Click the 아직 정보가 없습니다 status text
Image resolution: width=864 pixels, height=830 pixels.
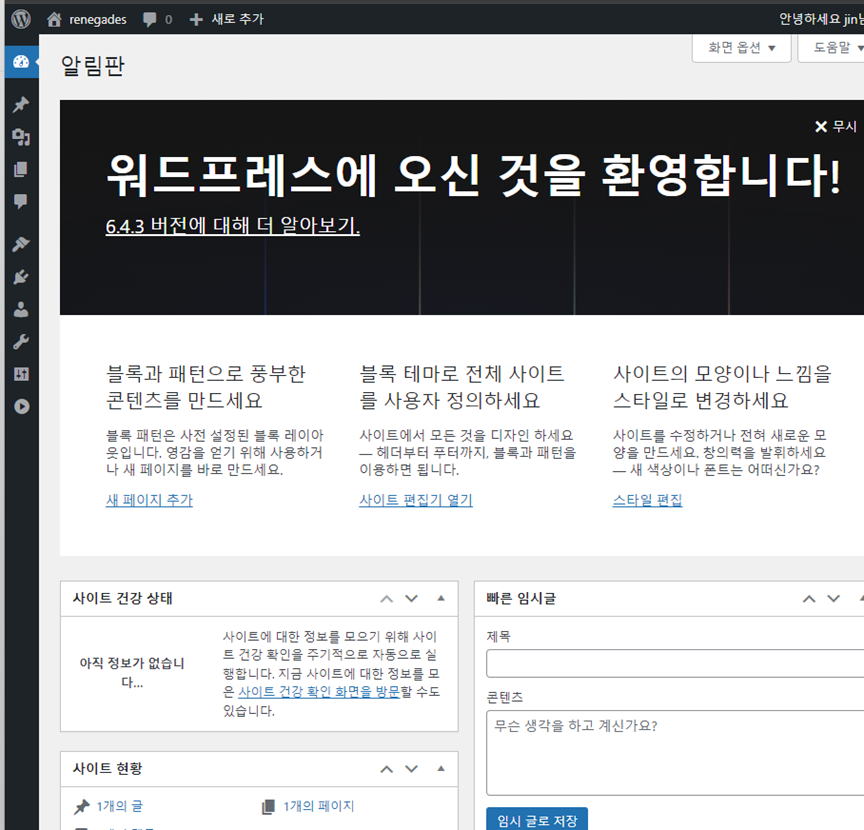132,672
